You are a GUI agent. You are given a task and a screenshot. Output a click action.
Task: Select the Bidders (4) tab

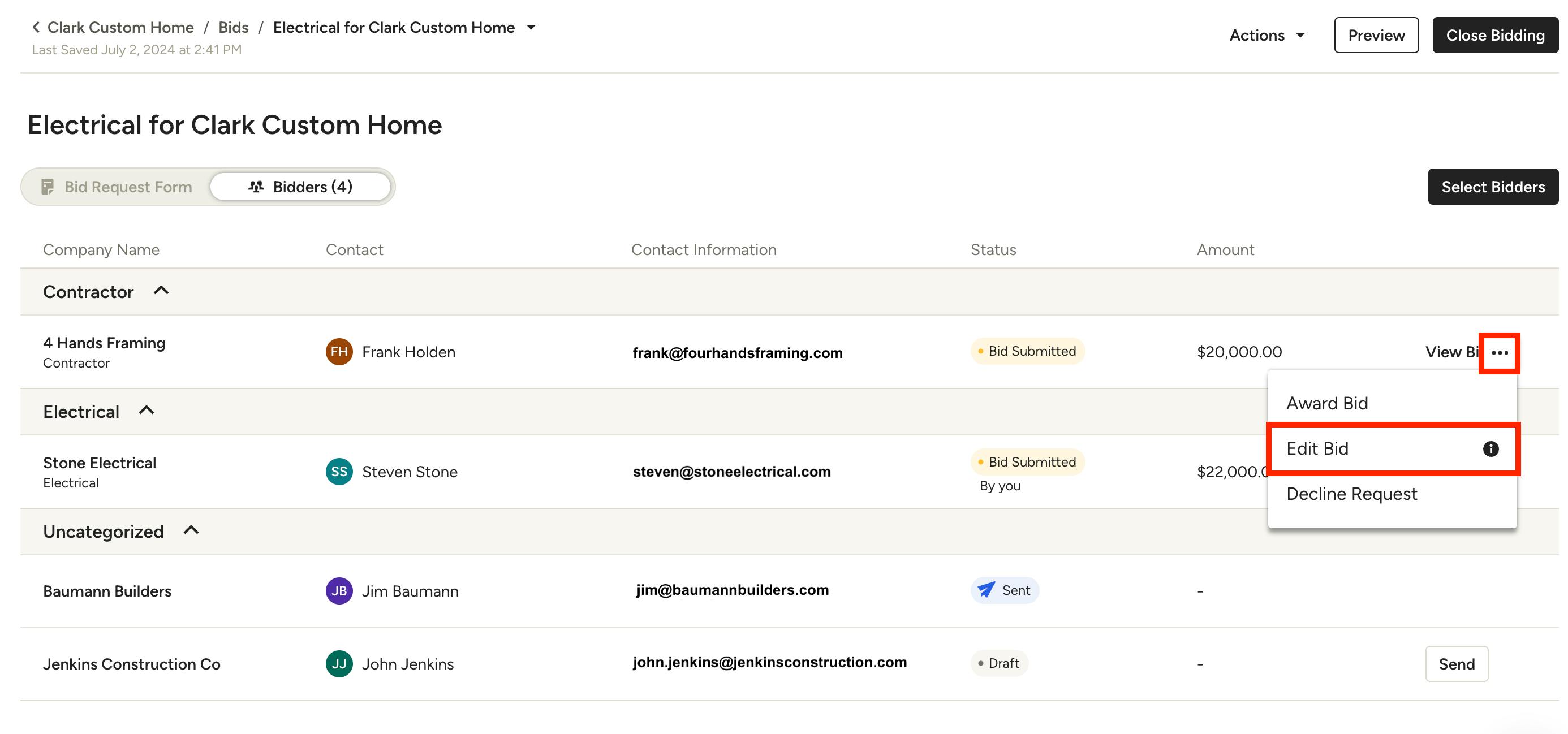[300, 187]
